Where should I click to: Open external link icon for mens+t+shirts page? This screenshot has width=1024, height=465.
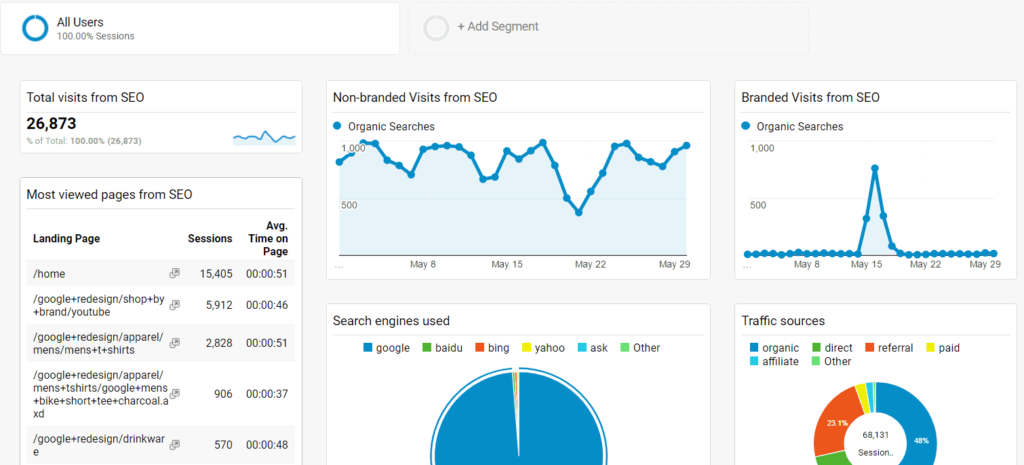pyautogui.click(x=174, y=343)
